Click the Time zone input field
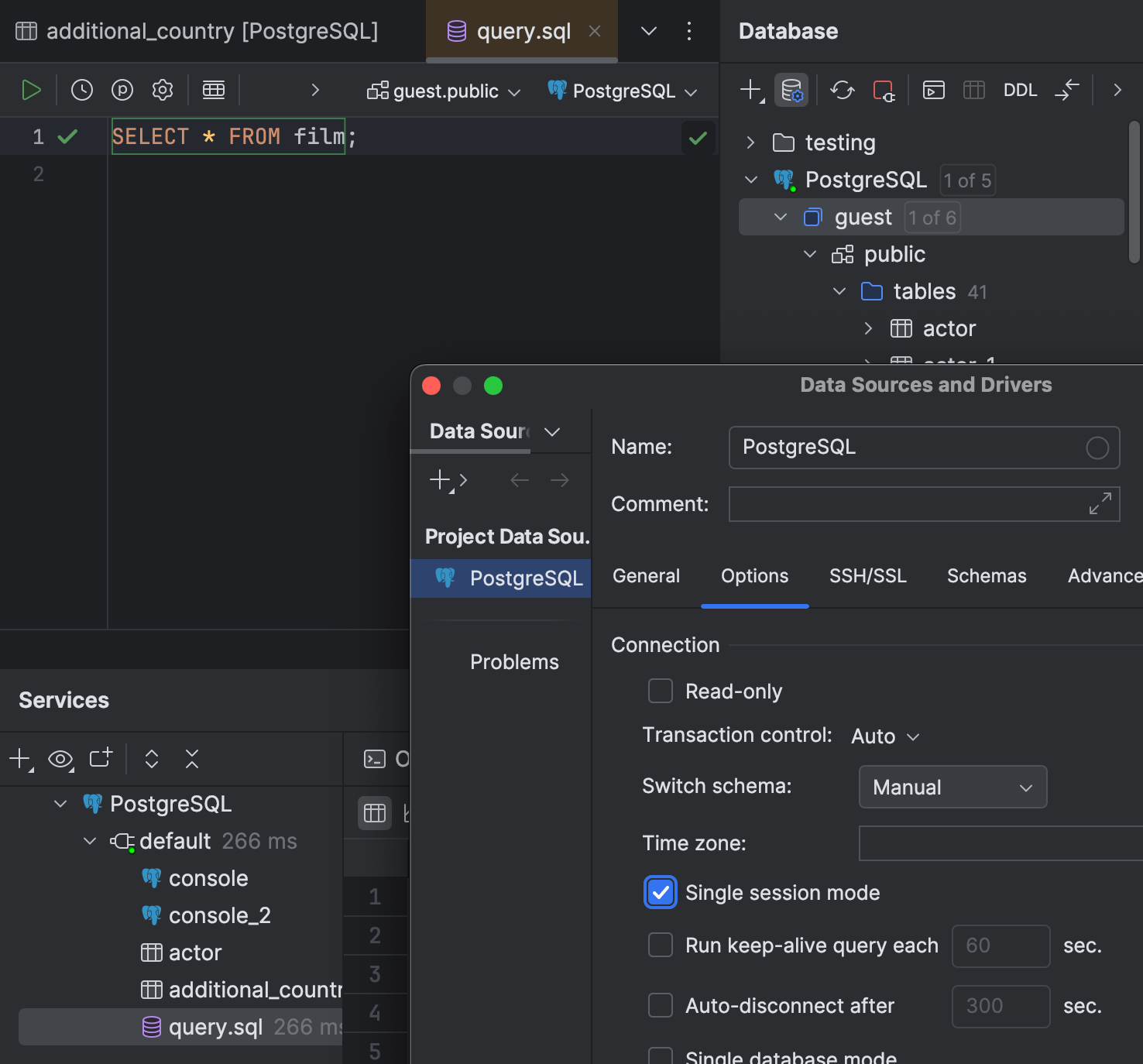This screenshot has width=1143, height=1064. pyautogui.click(x=999, y=843)
